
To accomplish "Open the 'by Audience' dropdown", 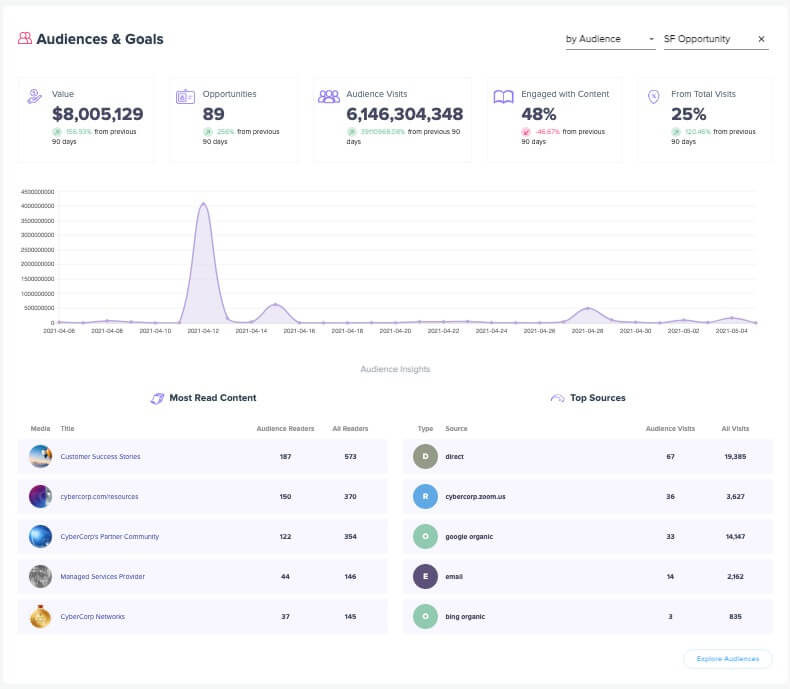I will (x=610, y=39).
